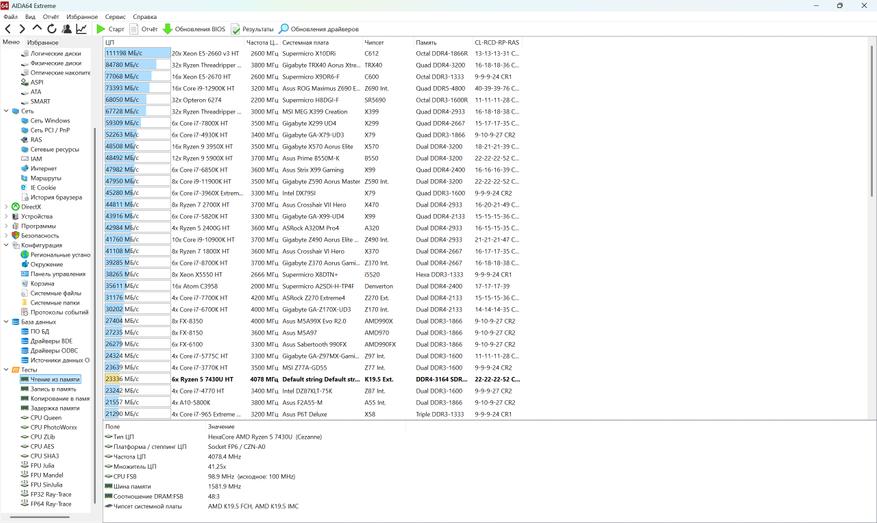This screenshot has height=523, width=877.
Task: Click the Обновления BIOS toolbar button
Action: (x=194, y=29)
